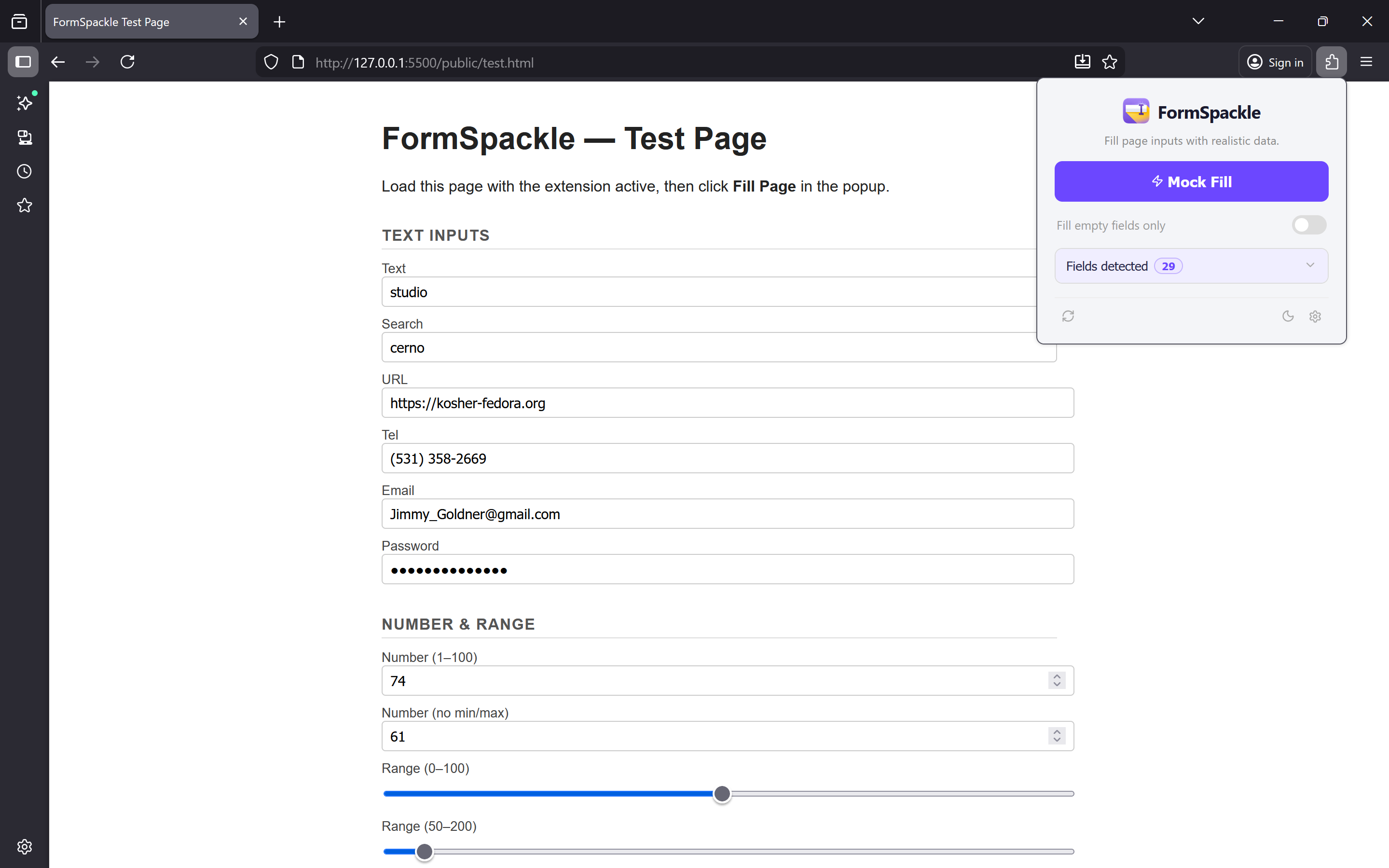Image resolution: width=1389 pixels, height=868 pixels.
Task: Close the FormSpackle Test Page tab
Action: tap(243, 21)
